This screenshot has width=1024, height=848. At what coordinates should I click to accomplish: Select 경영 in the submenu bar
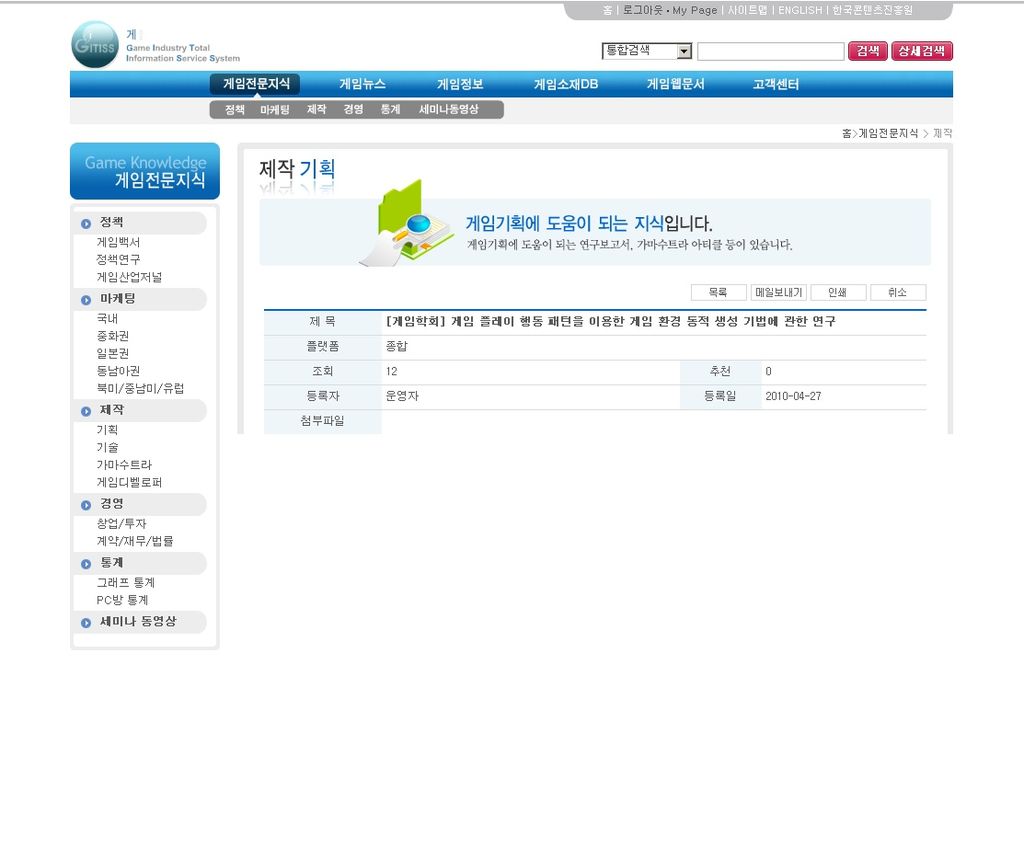pyautogui.click(x=353, y=110)
